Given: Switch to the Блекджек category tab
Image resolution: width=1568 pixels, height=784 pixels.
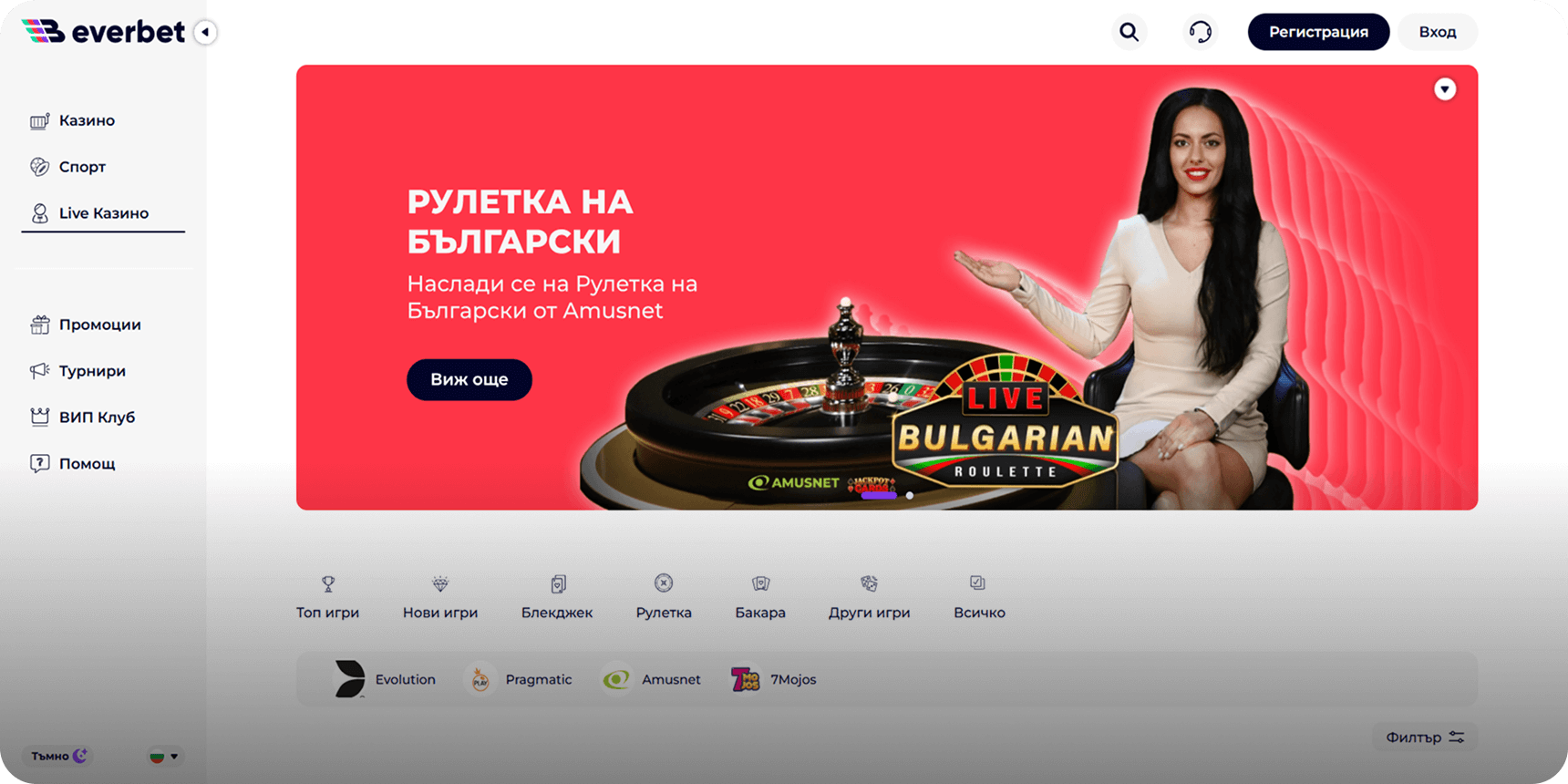Looking at the screenshot, I should [x=557, y=597].
